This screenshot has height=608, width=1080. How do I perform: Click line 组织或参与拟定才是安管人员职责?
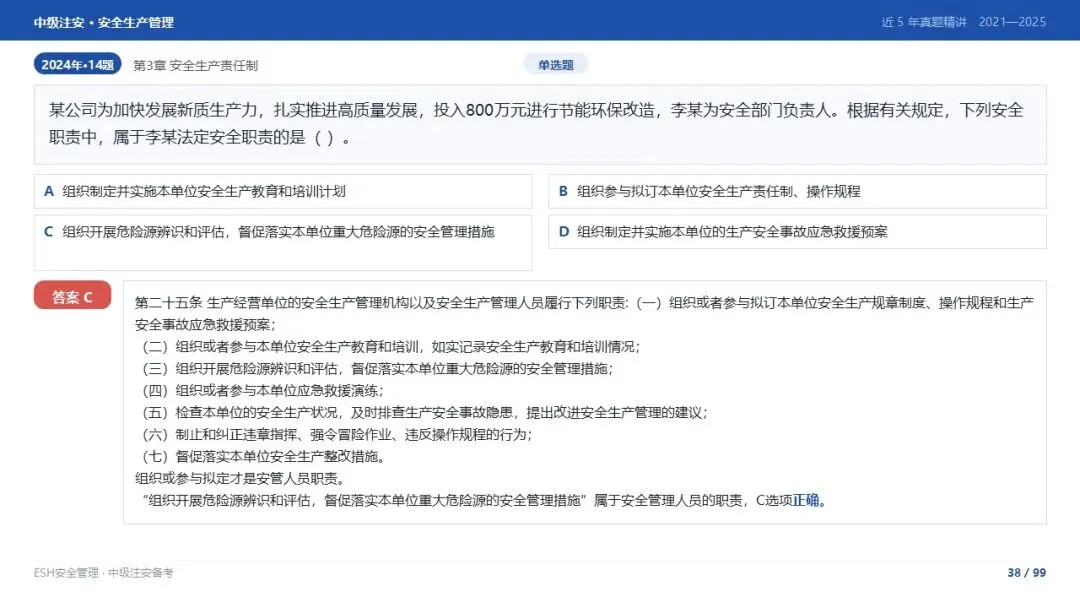pyautogui.click(x=239, y=479)
